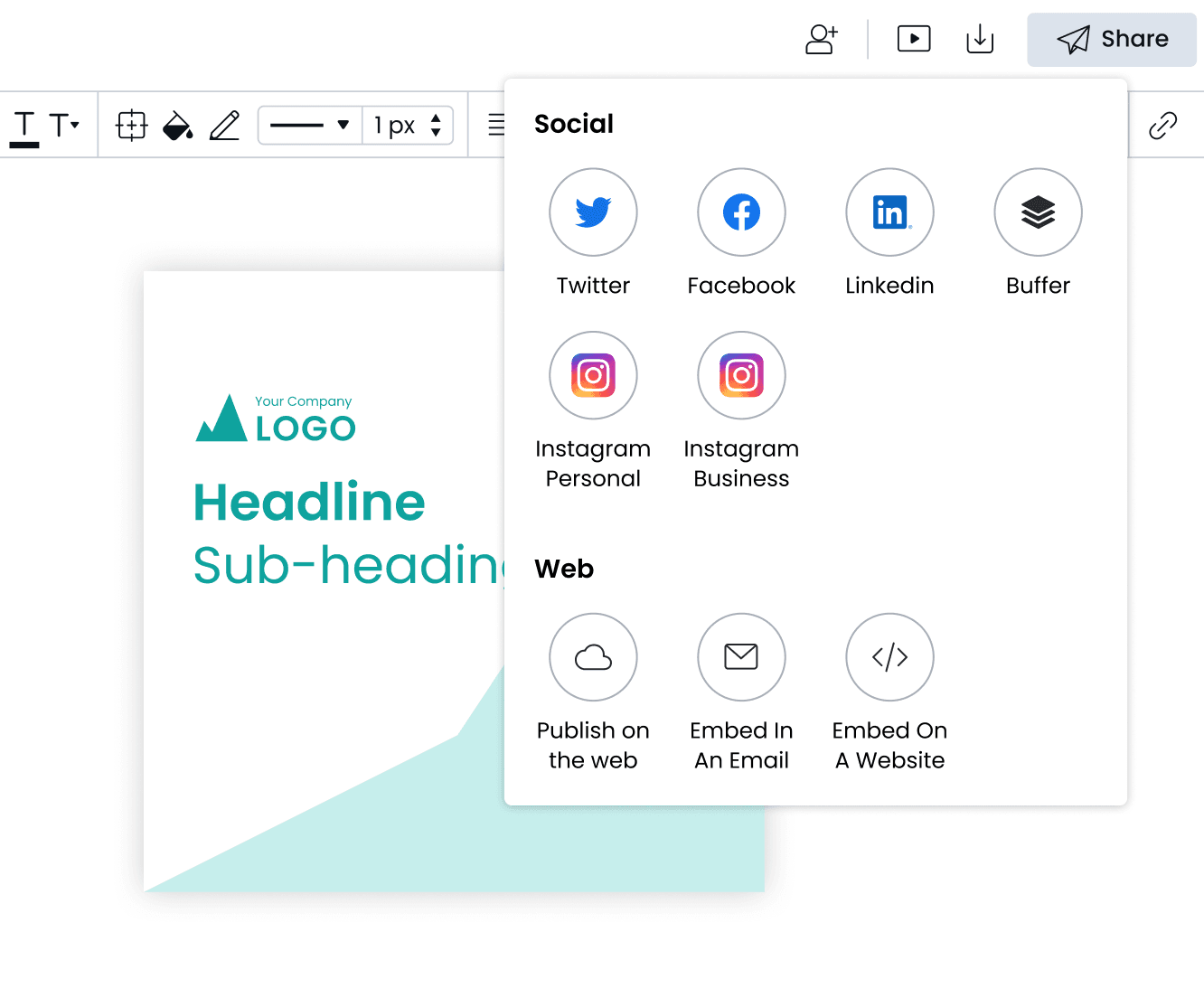Click the text underline color tool
This screenshot has height=998, width=1204.
click(x=24, y=127)
